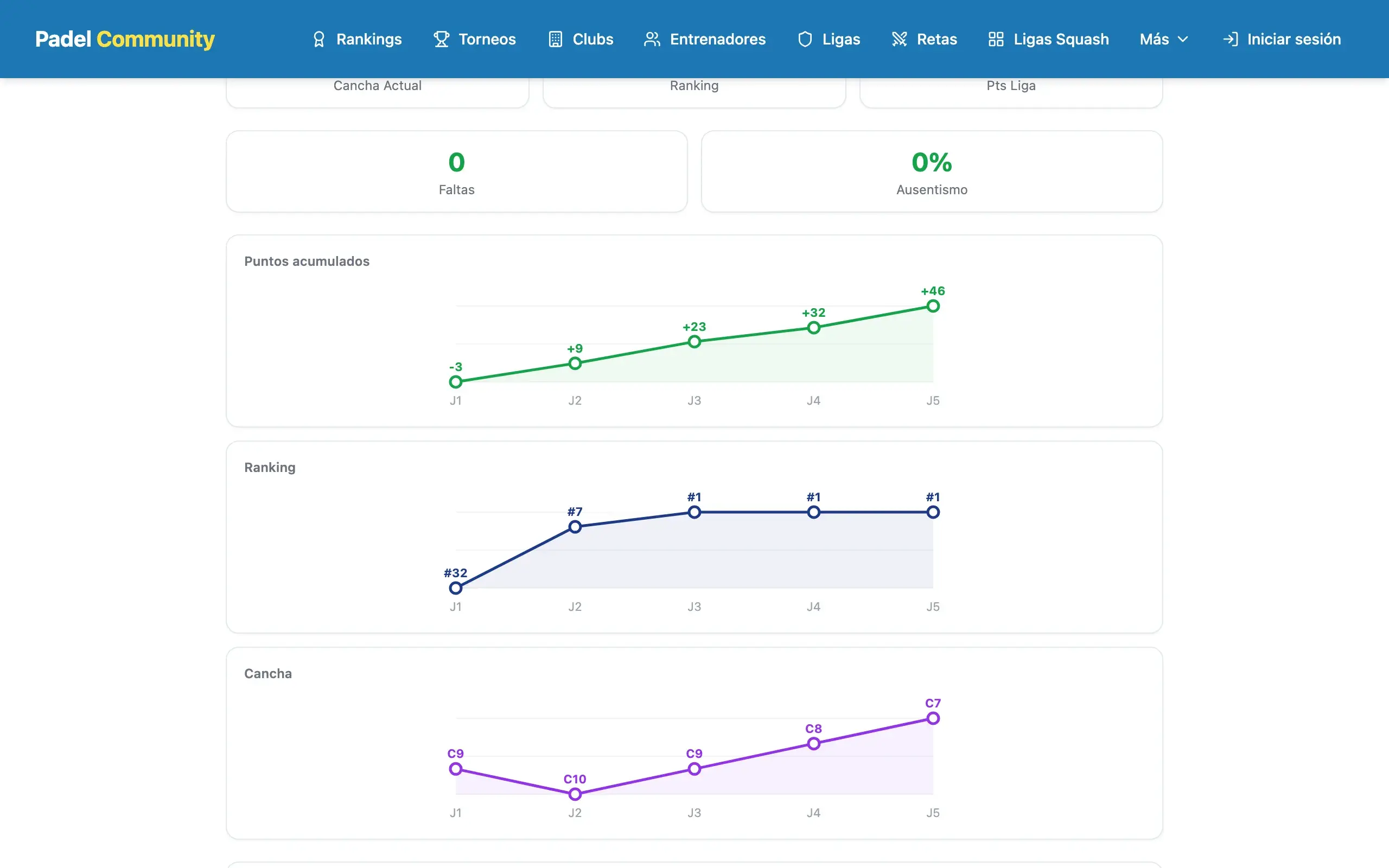This screenshot has height=868, width=1389.
Task: Click the Ligas Squash grid icon
Action: (x=996, y=39)
